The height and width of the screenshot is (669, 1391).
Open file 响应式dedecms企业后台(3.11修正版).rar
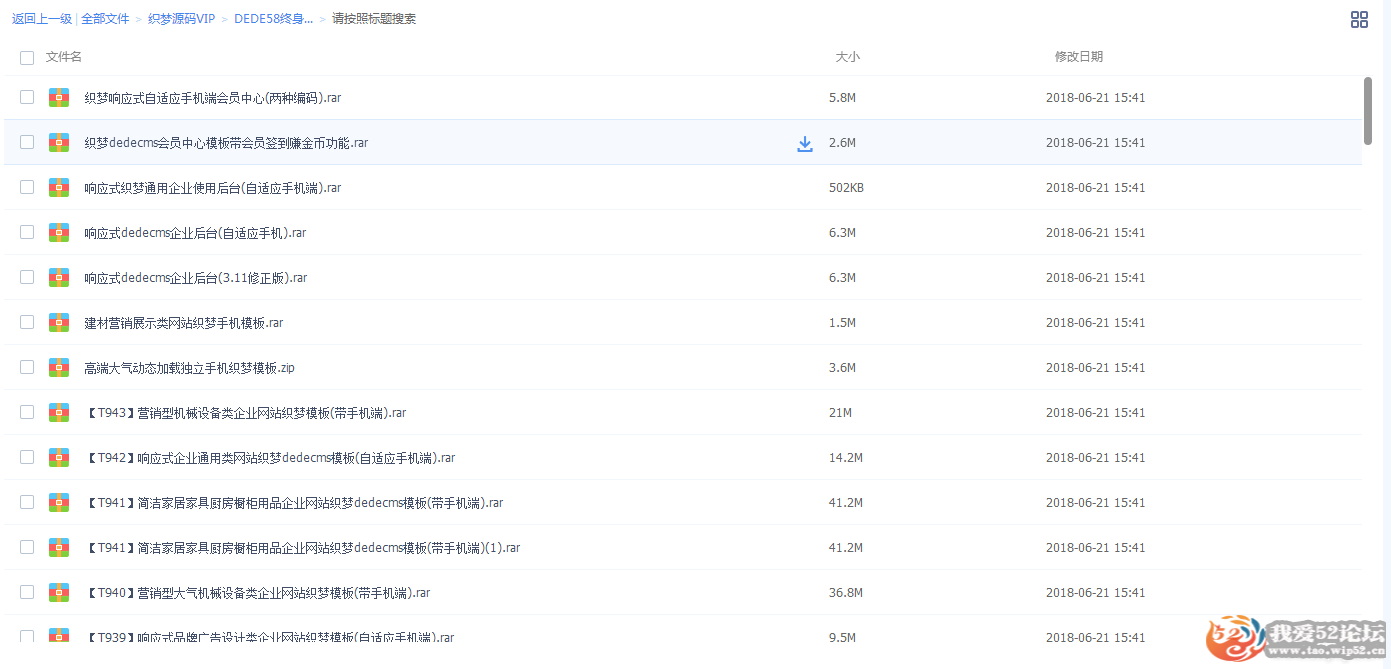point(196,278)
